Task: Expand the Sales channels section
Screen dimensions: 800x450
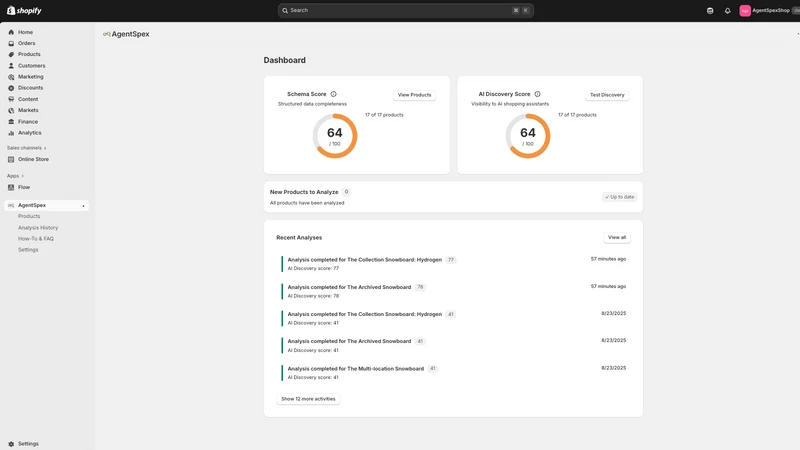Action: (27, 148)
